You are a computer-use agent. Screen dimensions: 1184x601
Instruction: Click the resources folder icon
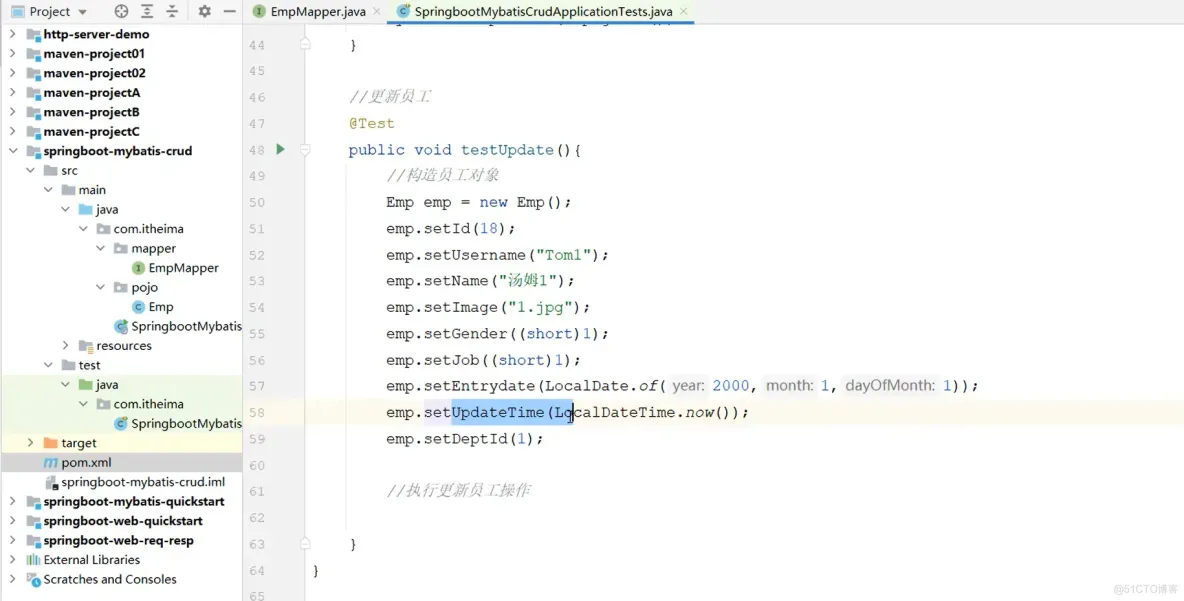[x=85, y=345]
